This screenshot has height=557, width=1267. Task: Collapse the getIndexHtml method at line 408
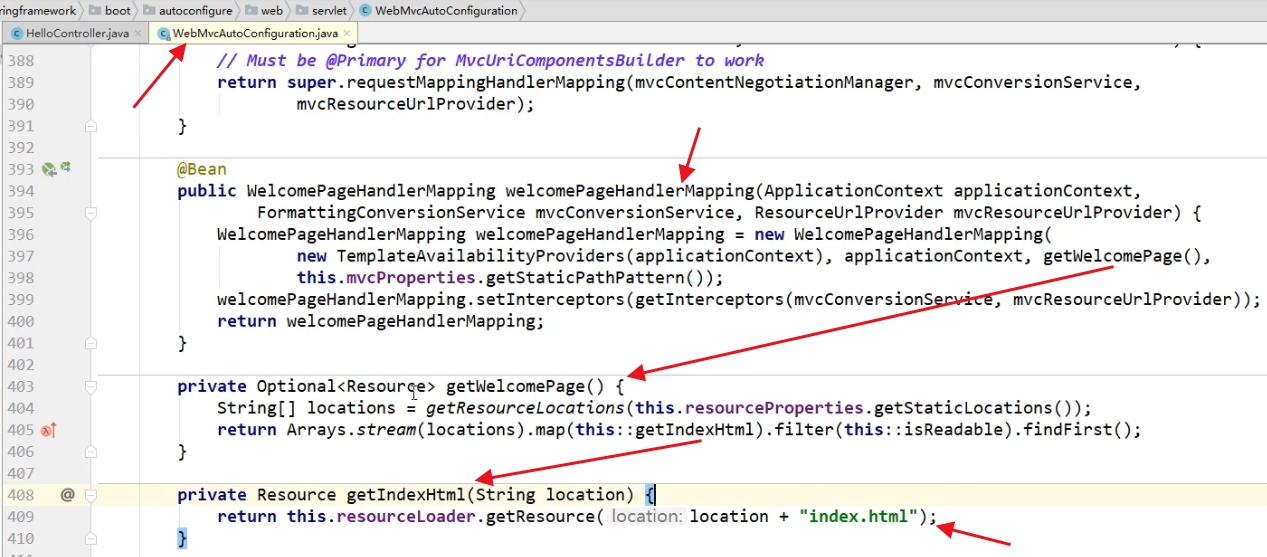91,495
